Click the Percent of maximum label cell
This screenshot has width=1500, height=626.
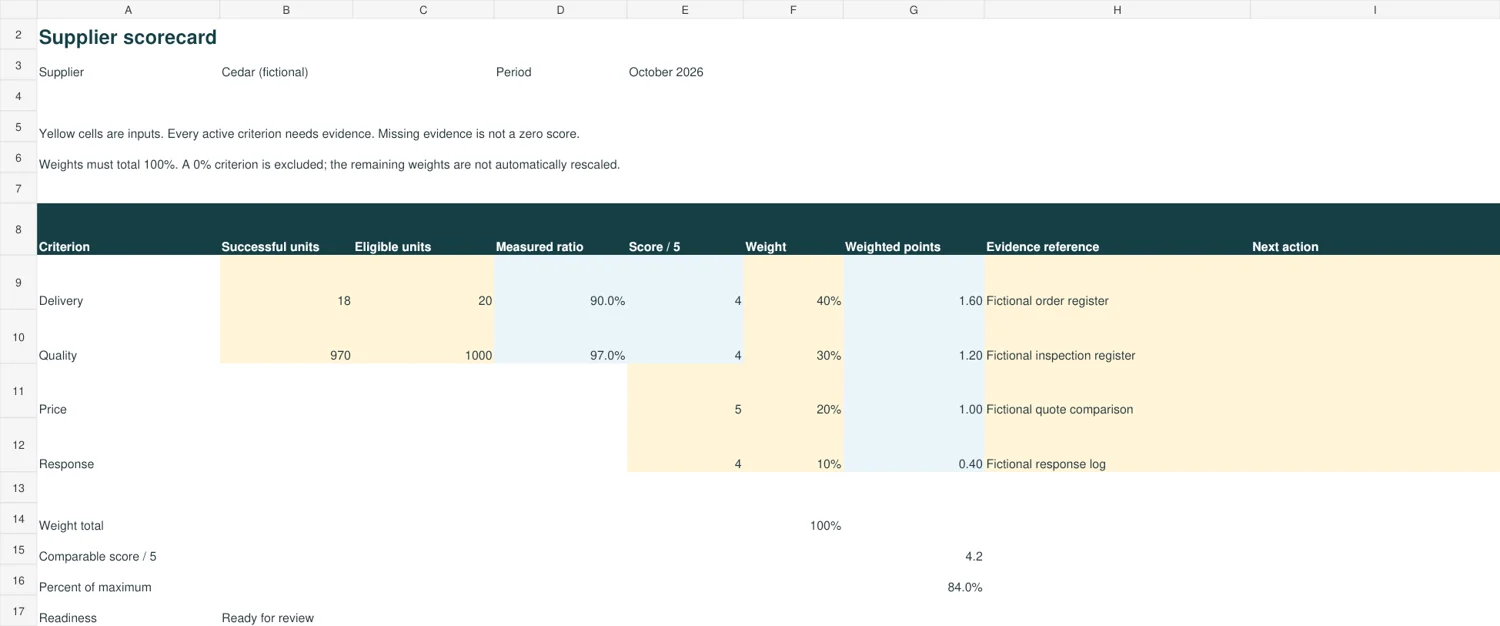[128, 581]
